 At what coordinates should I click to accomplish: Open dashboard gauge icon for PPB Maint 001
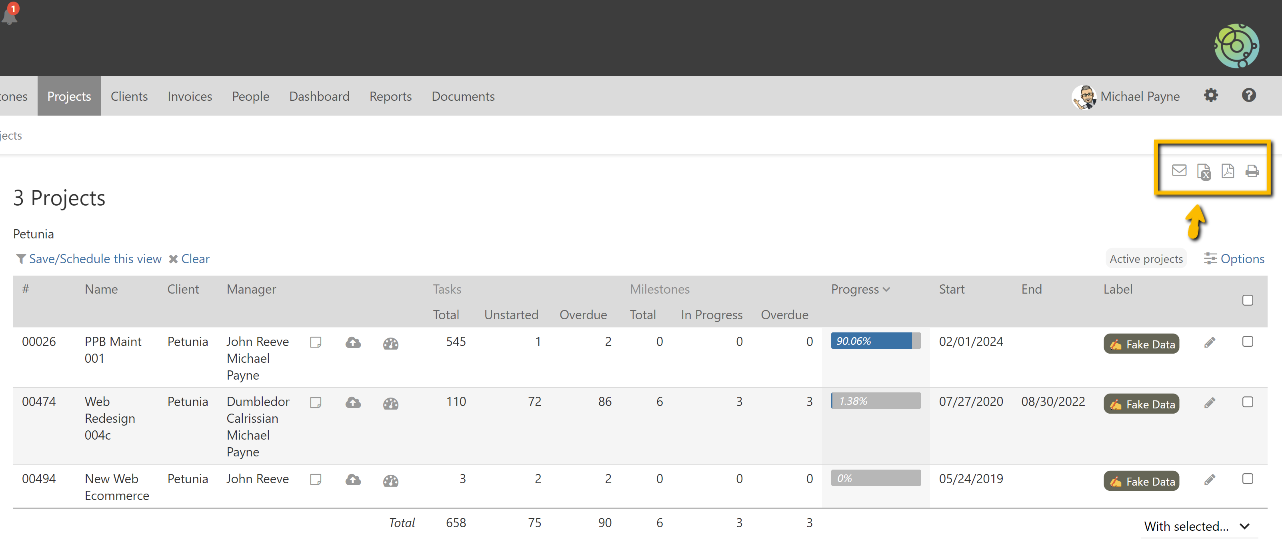pos(391,343)
